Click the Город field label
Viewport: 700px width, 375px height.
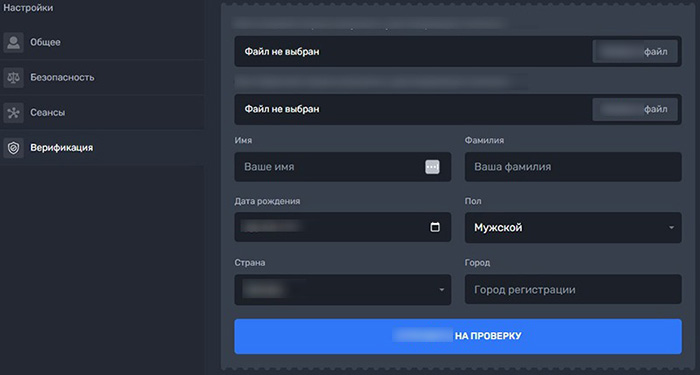click(x=477, y=262)
